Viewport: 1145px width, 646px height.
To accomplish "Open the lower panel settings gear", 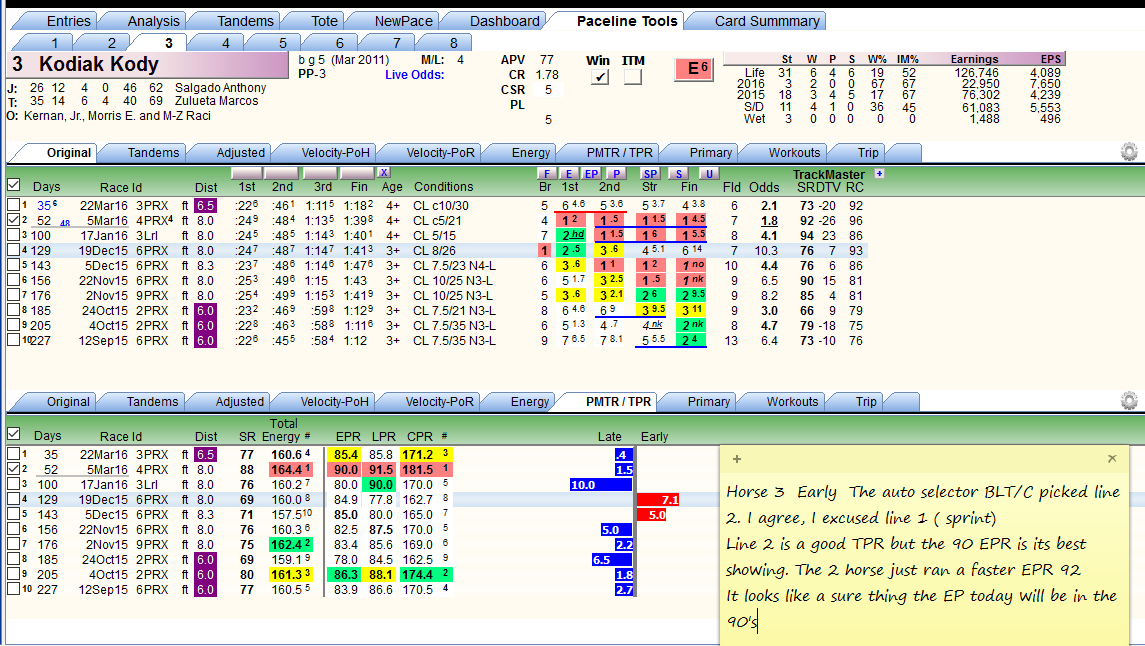I will [1129, 401].
